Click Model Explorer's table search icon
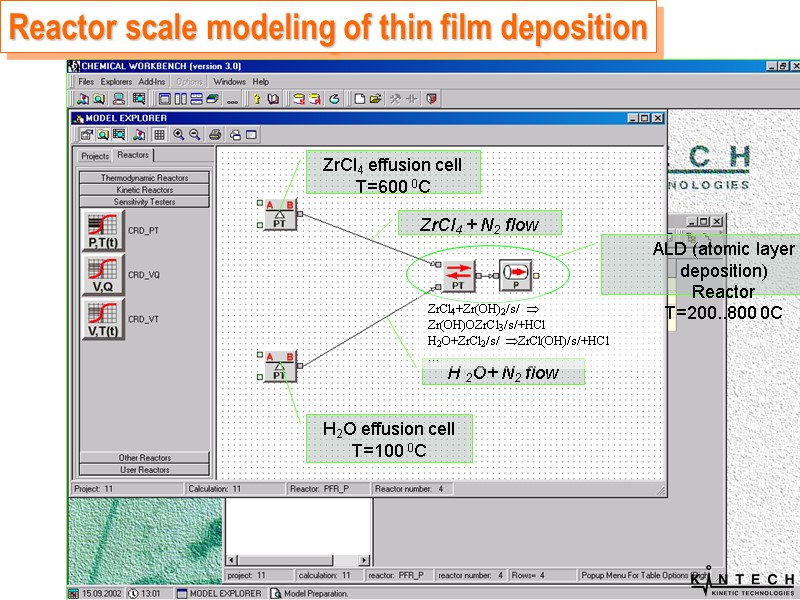This screenshot has width=800, height=600. click(119, 135)
